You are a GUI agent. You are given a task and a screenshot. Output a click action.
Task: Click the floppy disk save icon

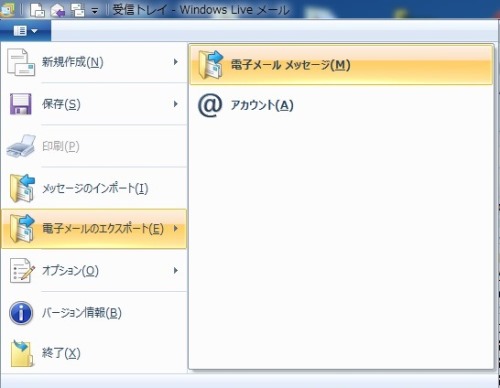point(21,104)
